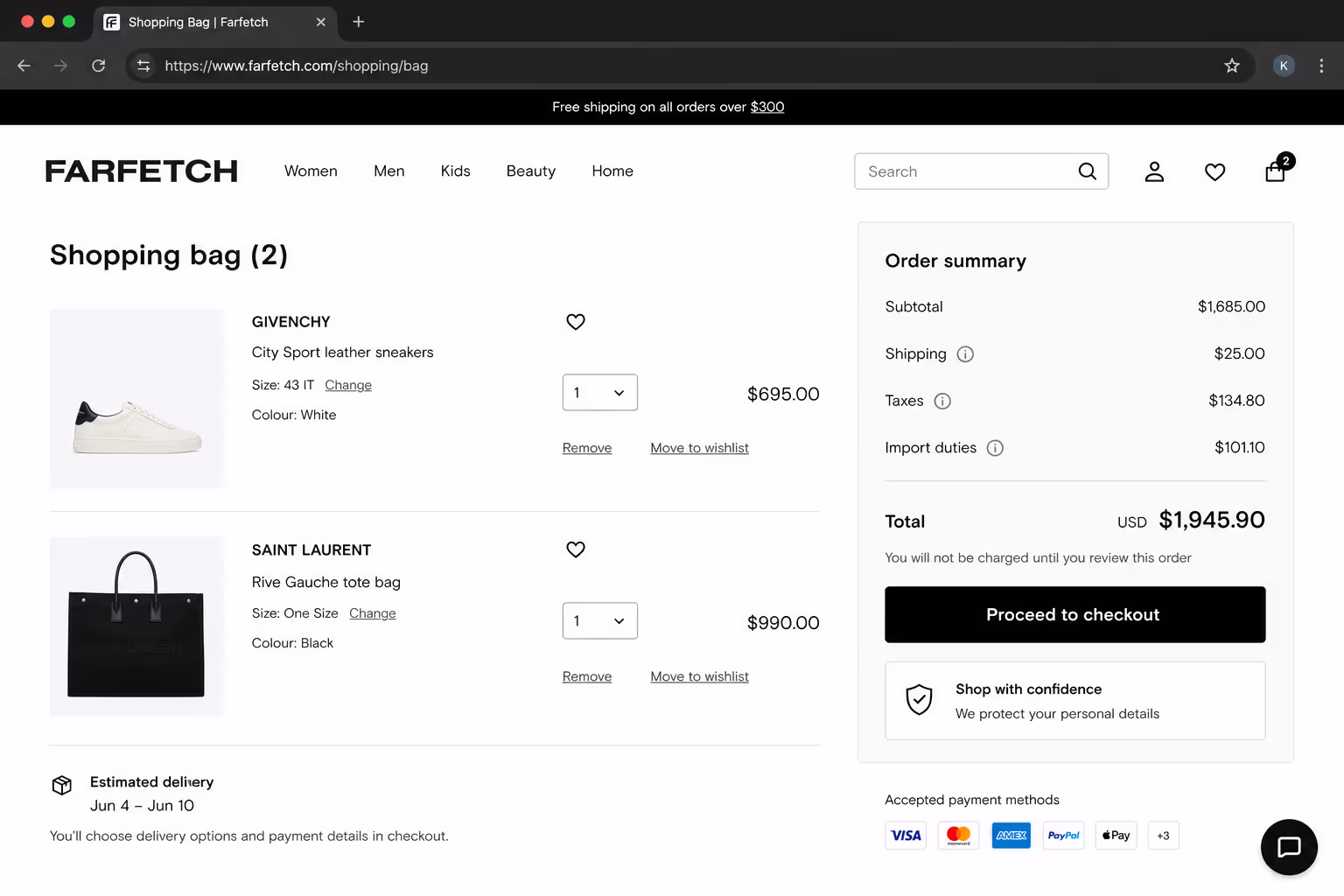Click Proceed to checkout button

click(x=1074, y=614)
